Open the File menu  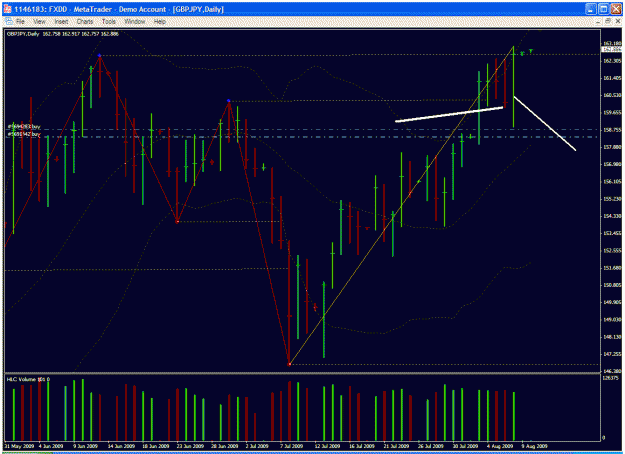pos(20,22)
